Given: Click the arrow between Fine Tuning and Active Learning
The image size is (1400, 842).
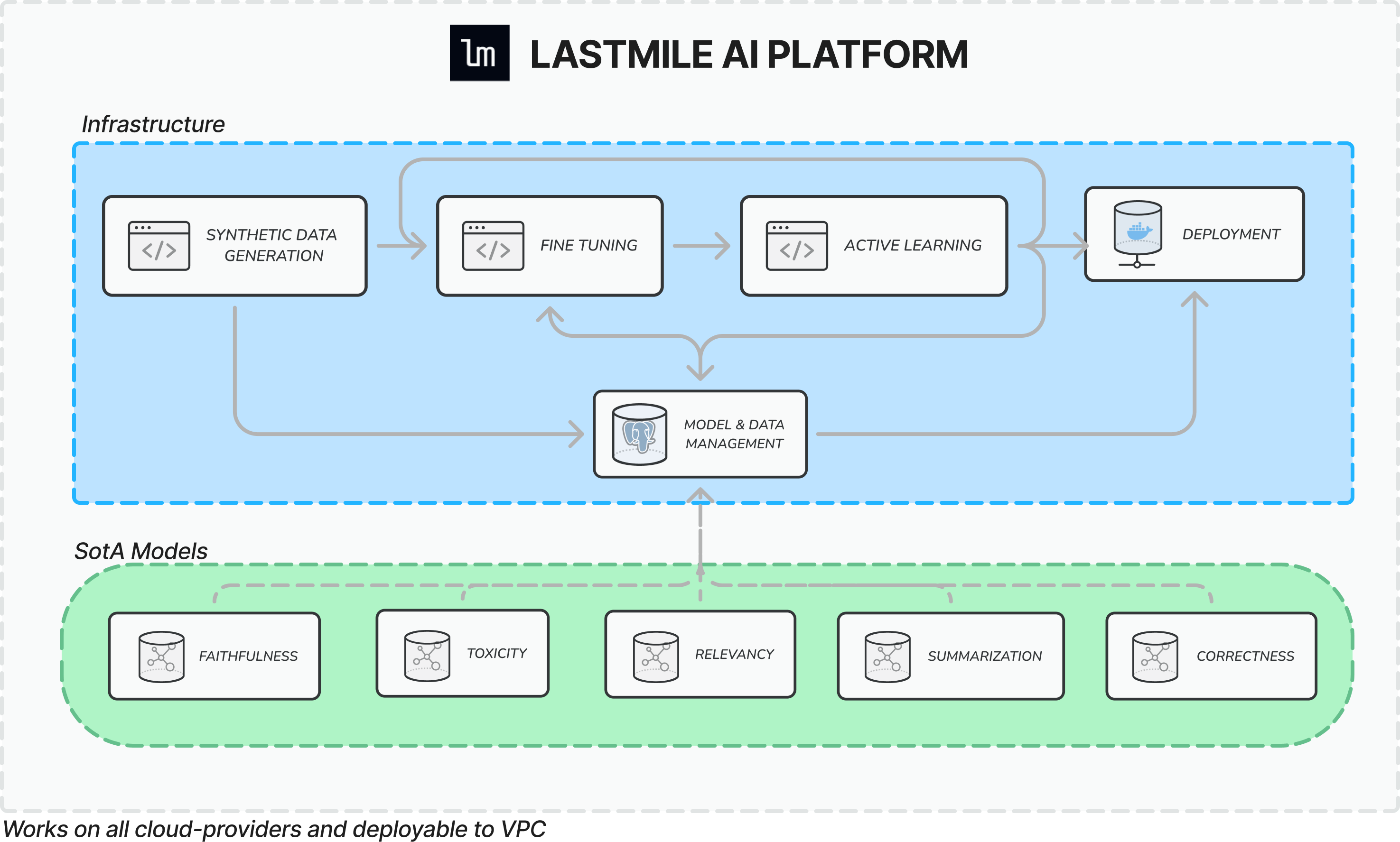Looking at the screenshot, I should click(x=702, y=246).
